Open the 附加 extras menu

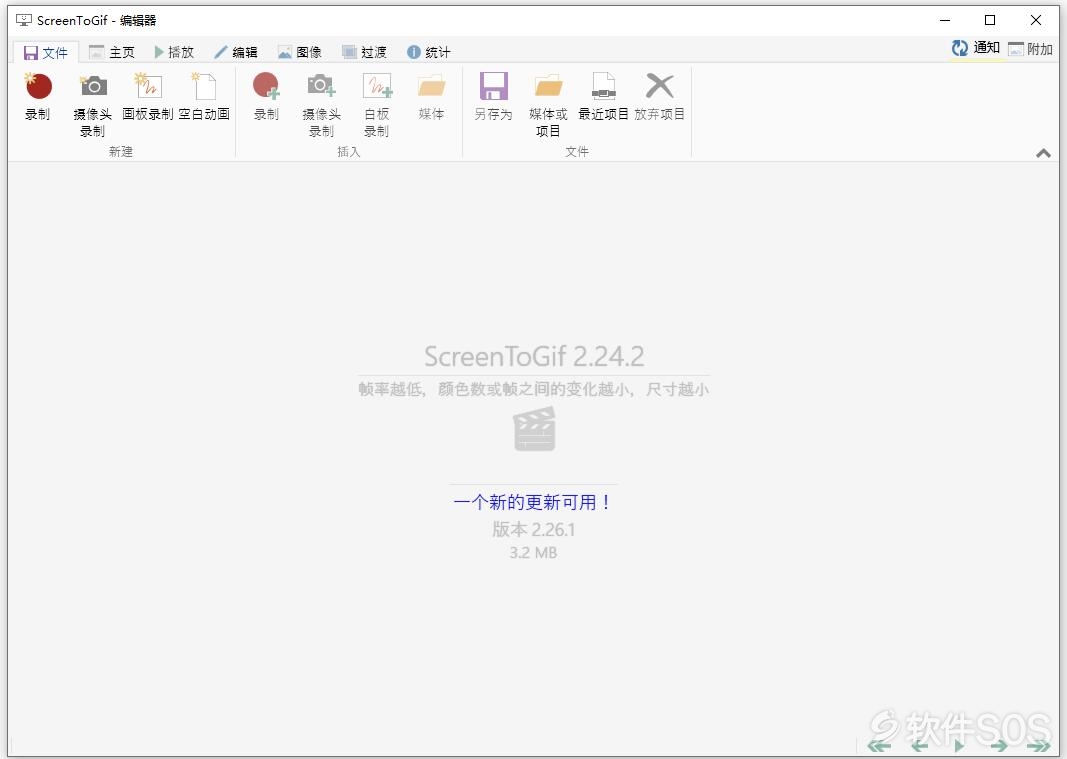[x=1030, y=49]
